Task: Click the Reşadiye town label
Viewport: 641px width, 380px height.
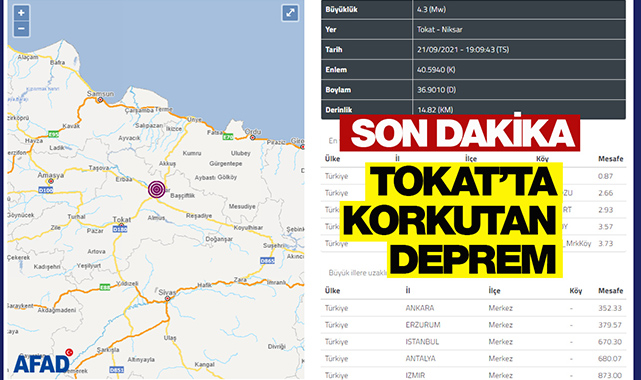Action: tap(199, 215)
